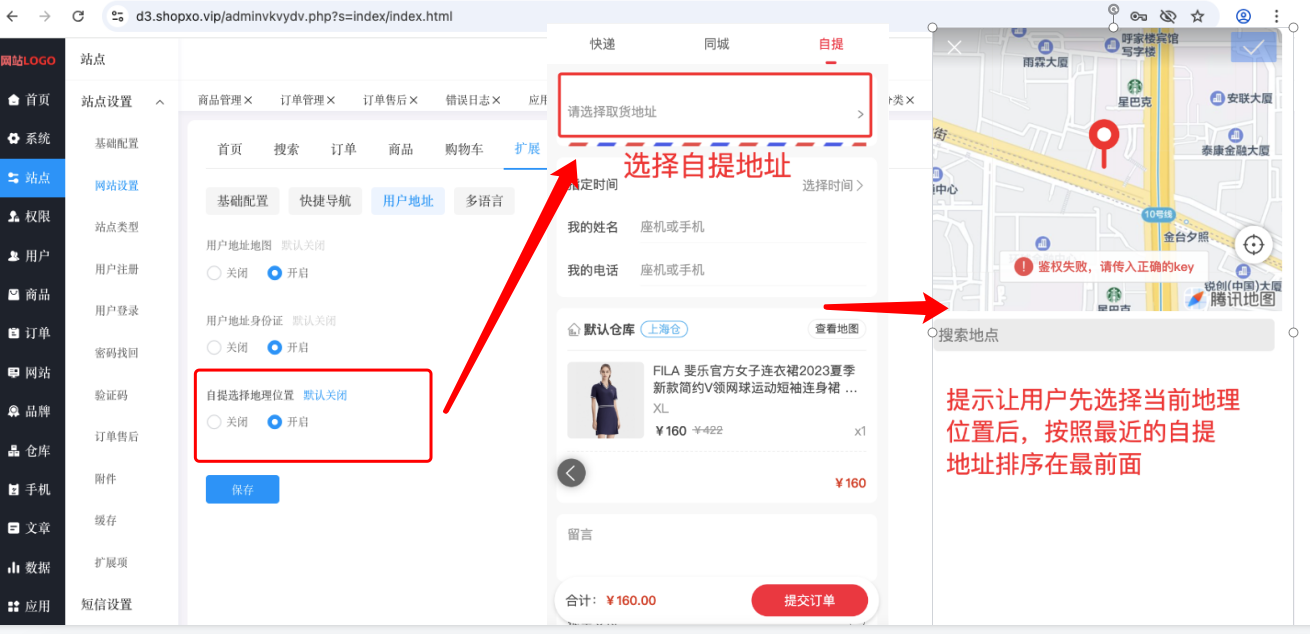
Task: Switch to the 订单管理 page tab
Action: click(x=302, y=100)
